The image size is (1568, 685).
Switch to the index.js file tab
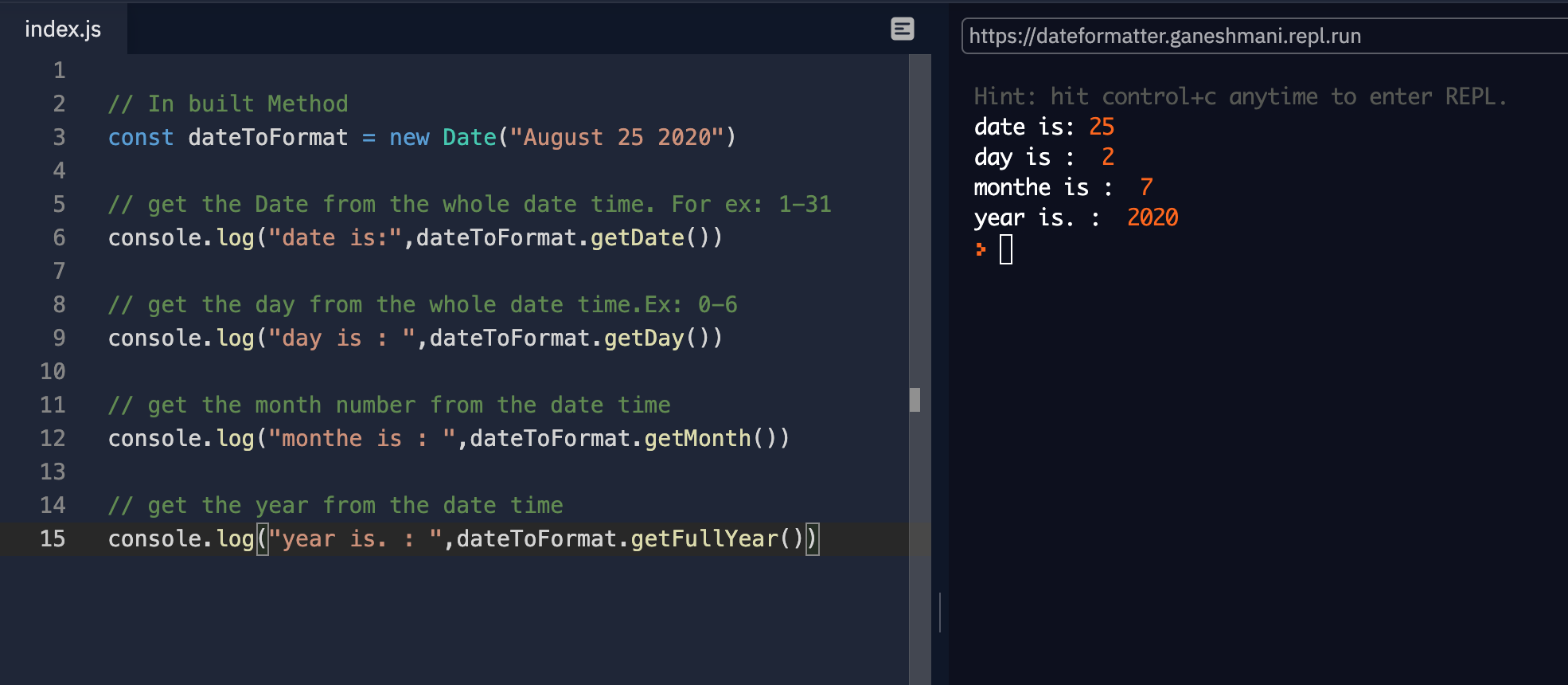click(63, 29)
